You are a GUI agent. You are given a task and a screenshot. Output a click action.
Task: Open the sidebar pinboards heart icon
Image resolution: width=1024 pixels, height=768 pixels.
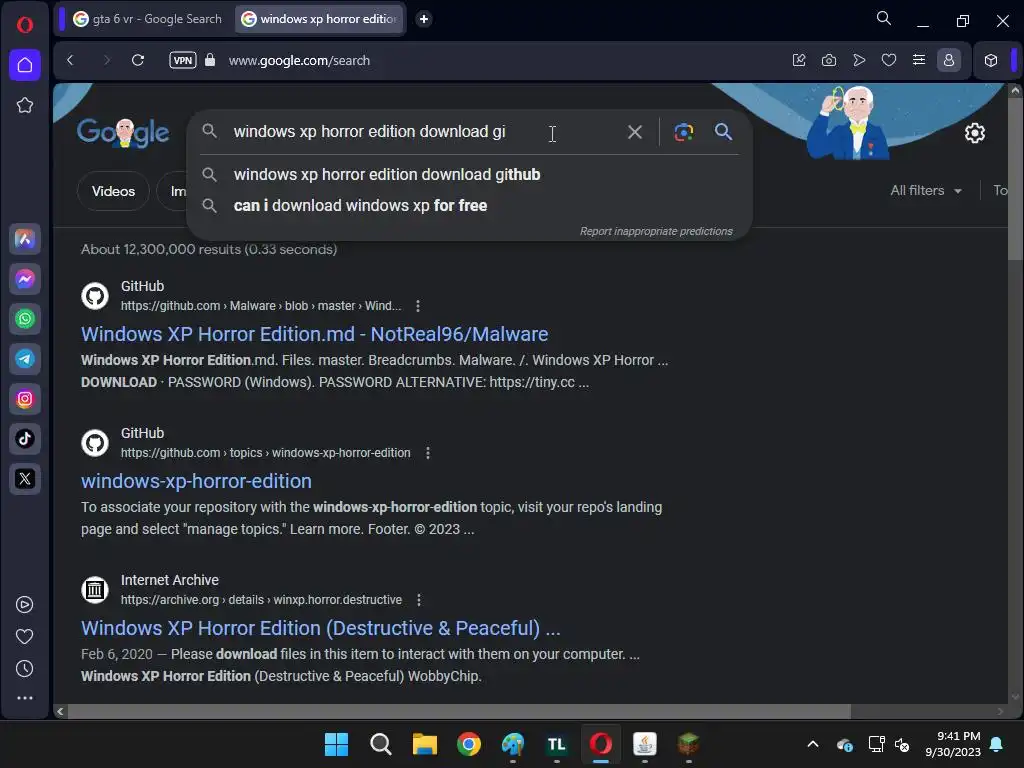(25, 637)
